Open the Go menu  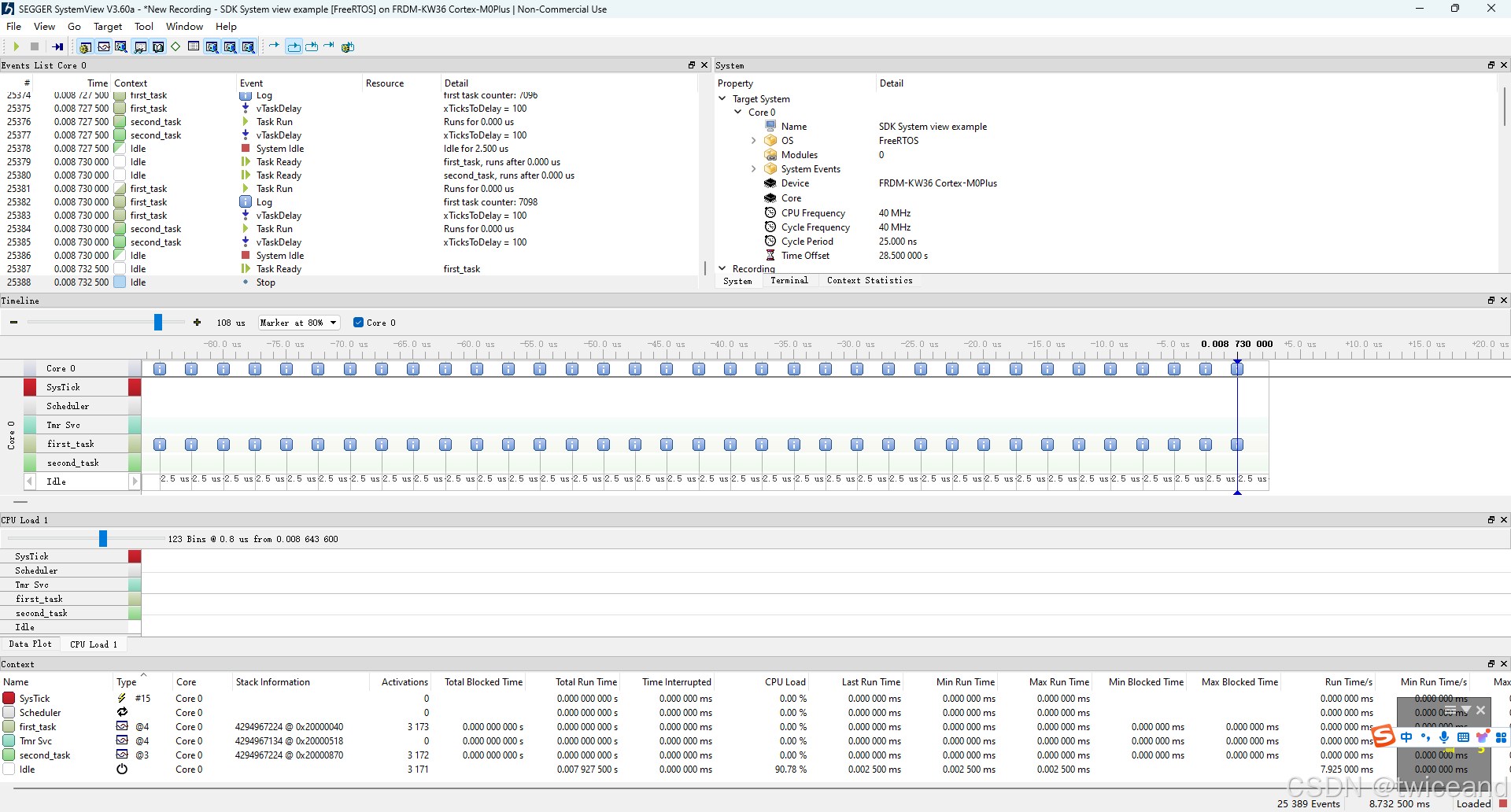click(74, 27)
